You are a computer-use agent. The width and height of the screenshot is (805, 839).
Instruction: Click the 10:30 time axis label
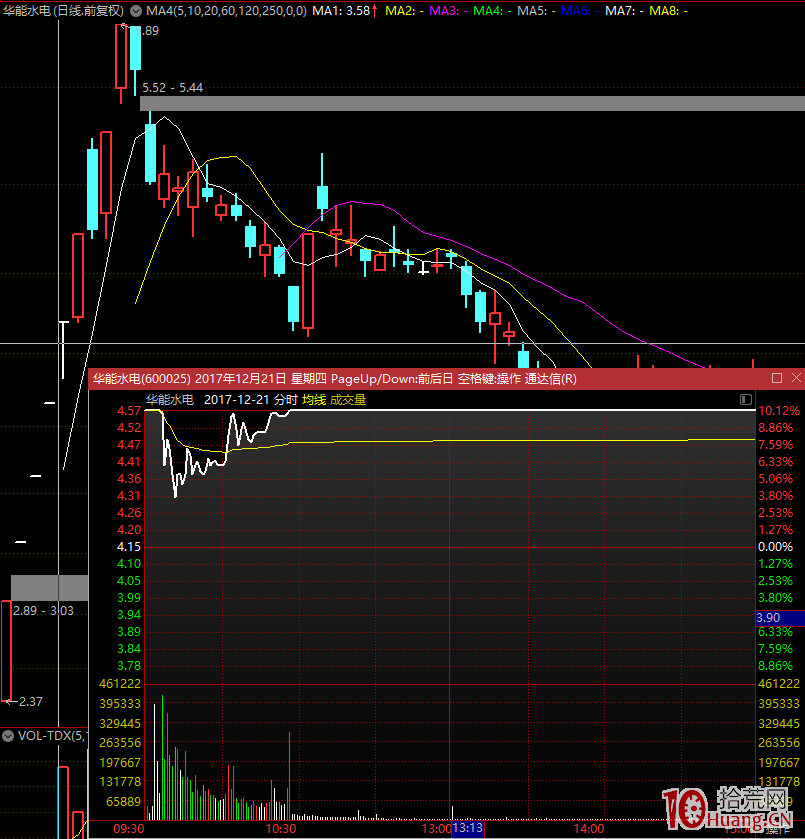(281, 829)
